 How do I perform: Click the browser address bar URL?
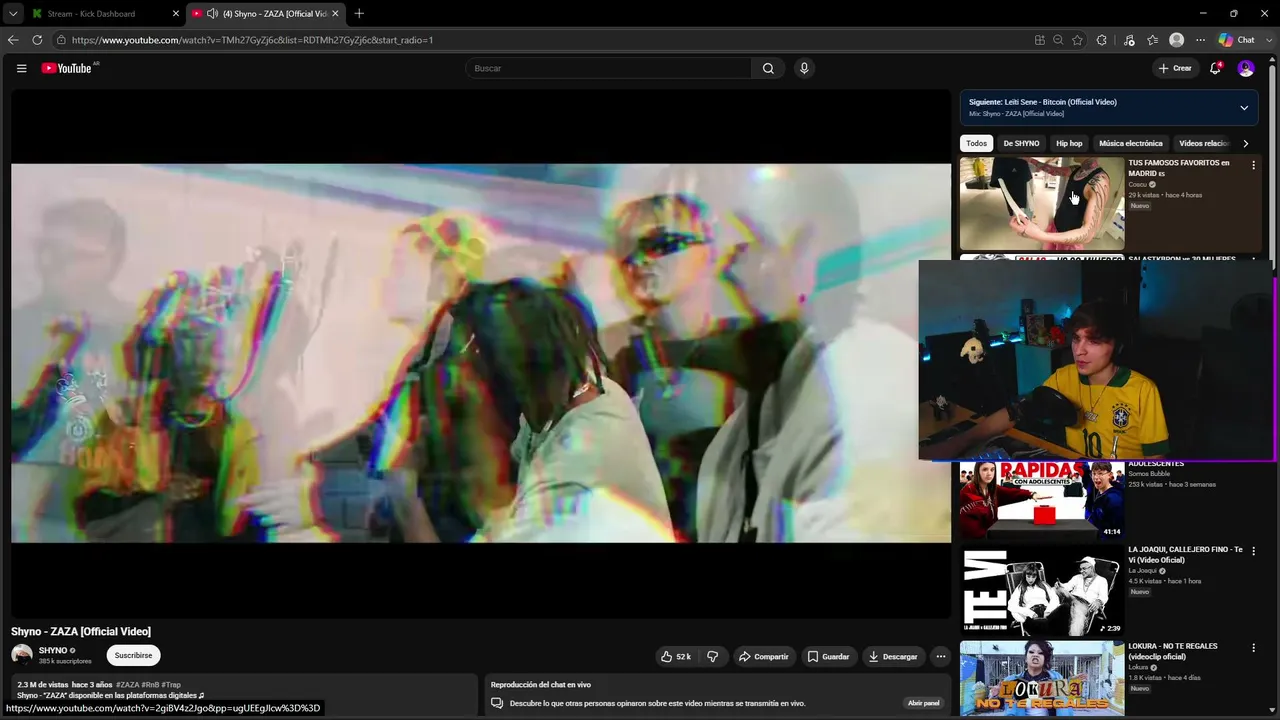(x=252, y=40)
